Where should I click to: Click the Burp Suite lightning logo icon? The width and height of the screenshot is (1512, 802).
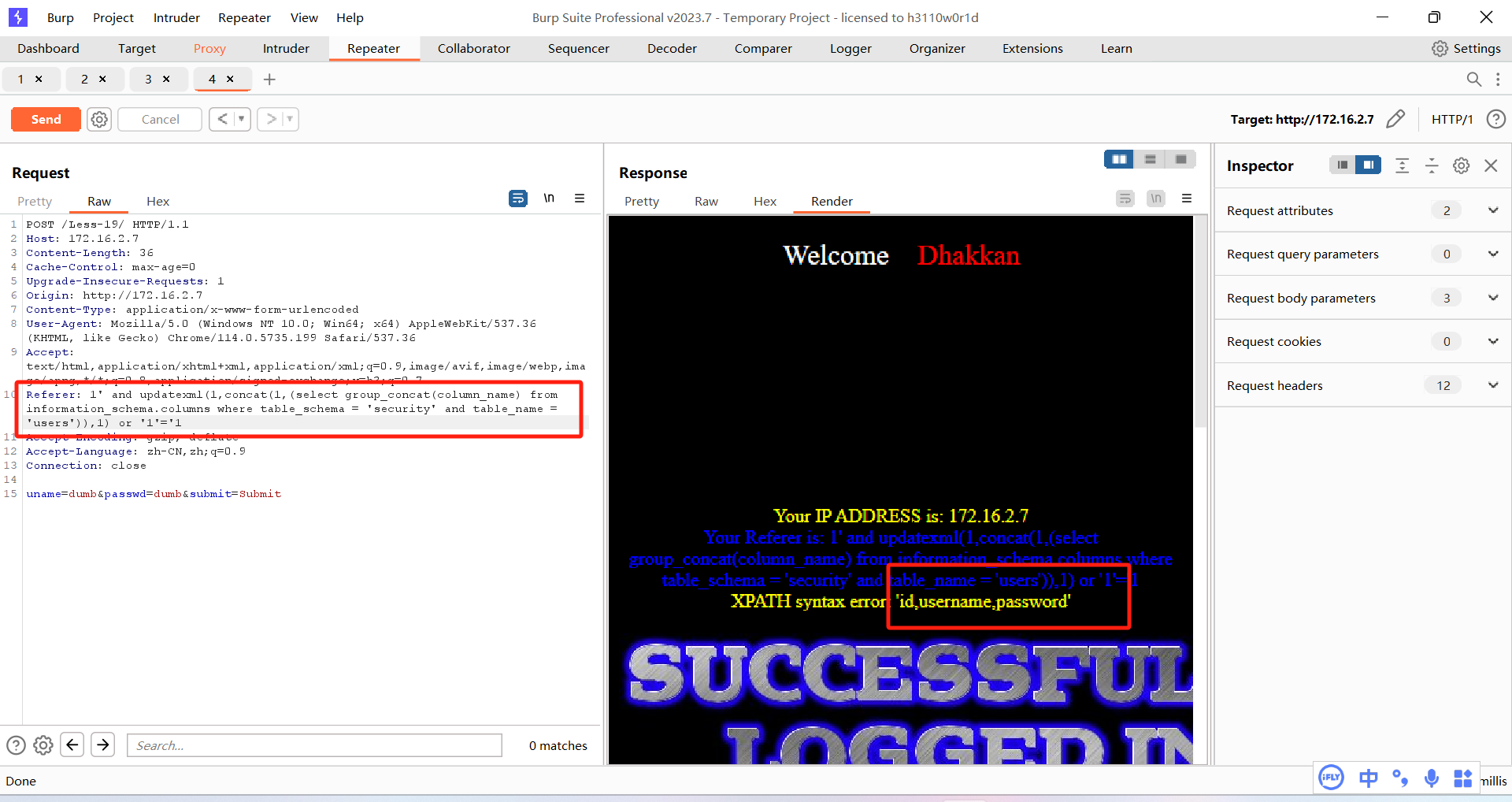click(17, 17)
